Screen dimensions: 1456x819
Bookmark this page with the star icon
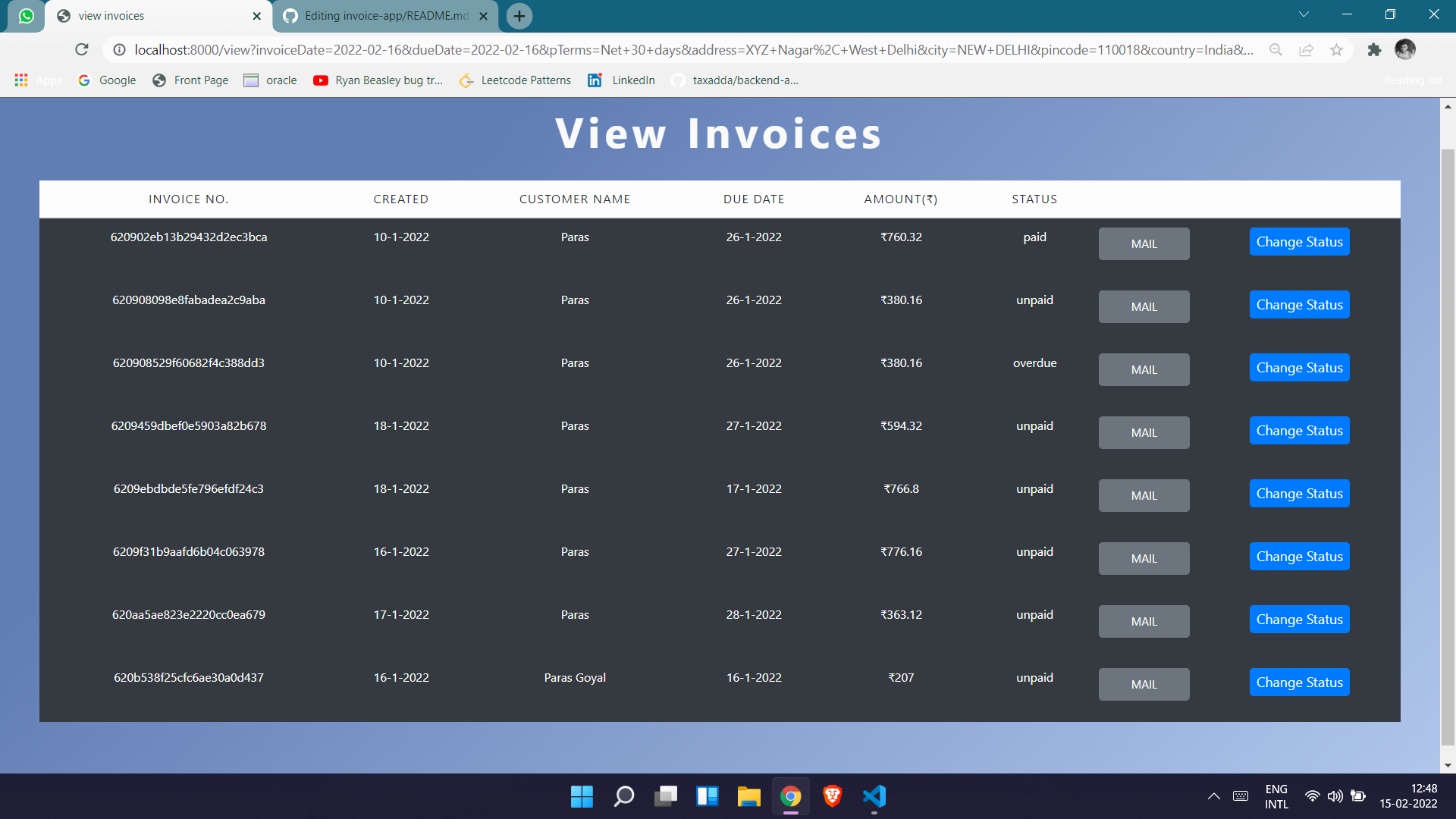pos(1337,49)
